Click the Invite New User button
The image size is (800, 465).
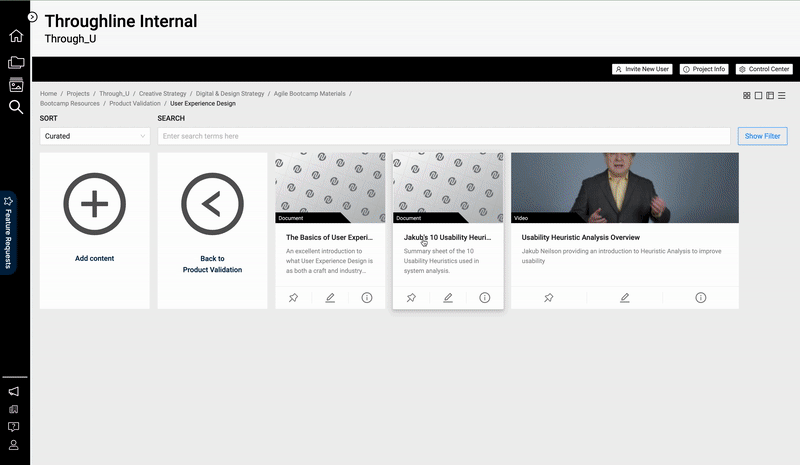tap(642, 69)
